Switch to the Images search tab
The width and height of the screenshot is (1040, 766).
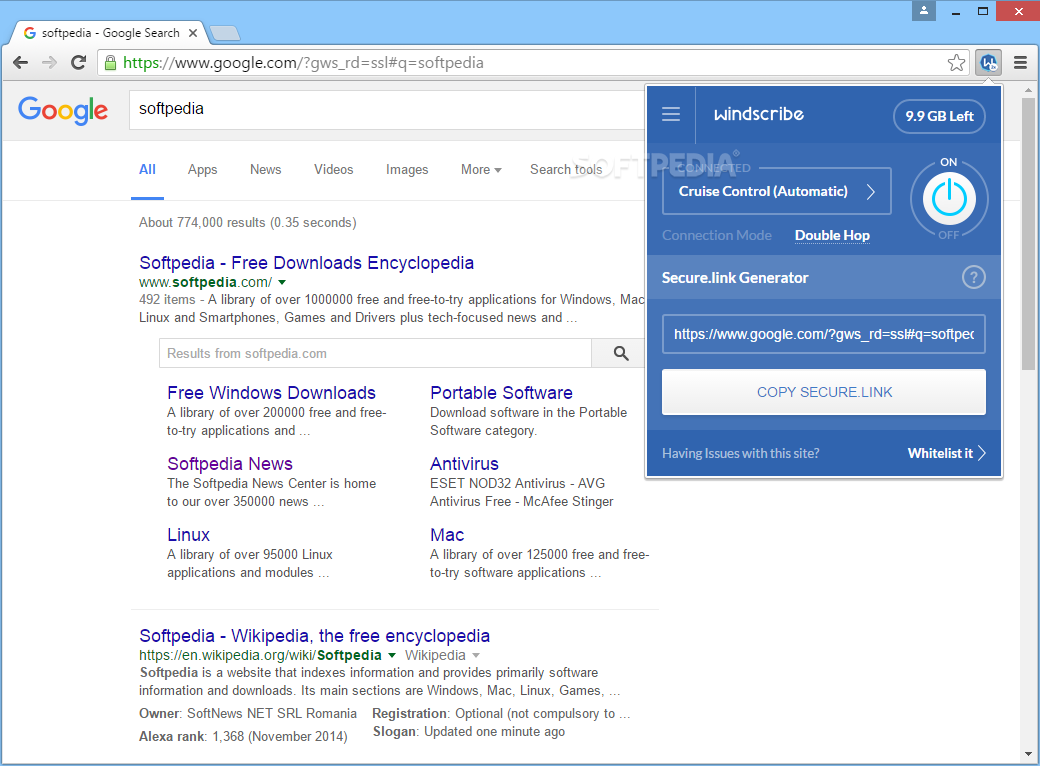(407, 170)
